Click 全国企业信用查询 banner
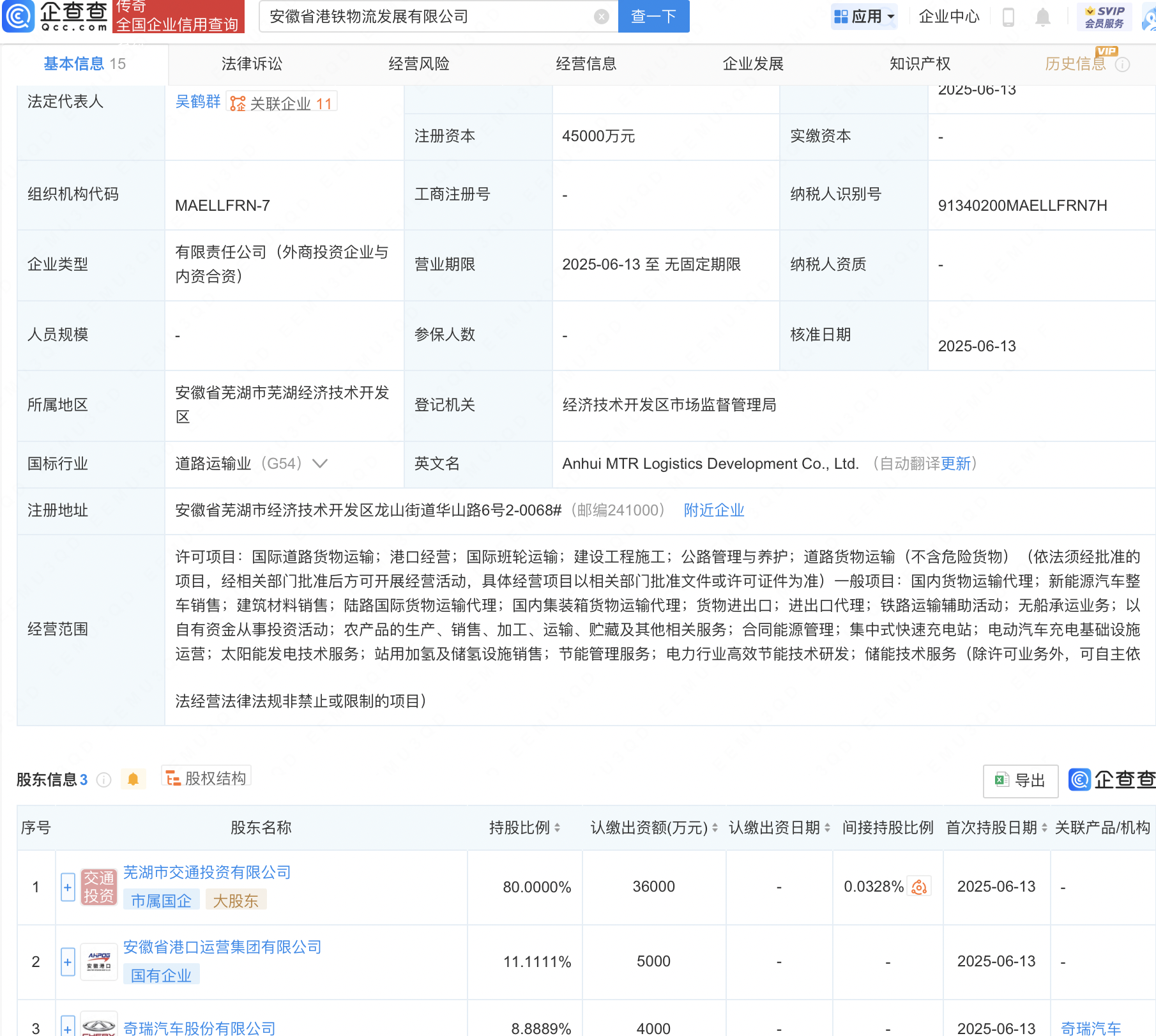This screenshot has height=1036, width=1156. coord(178,17)
